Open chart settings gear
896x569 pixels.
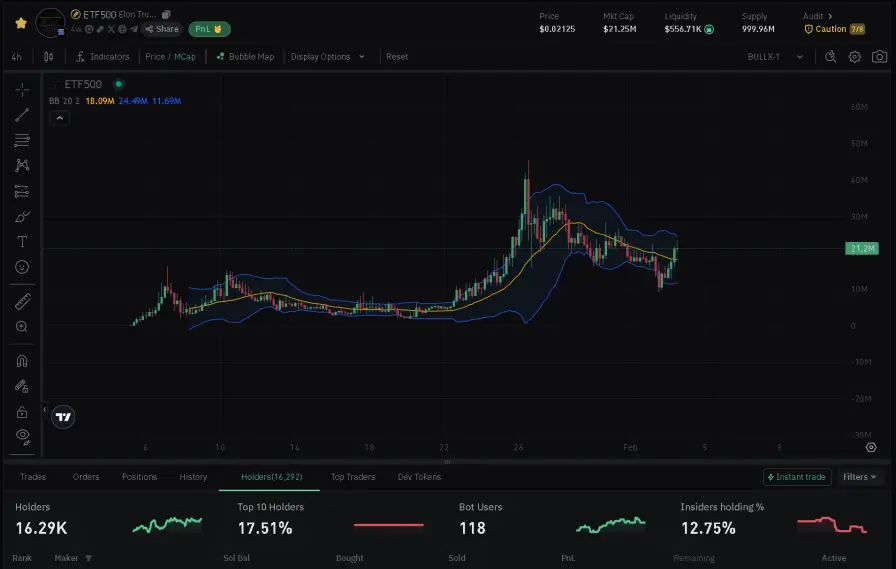click(854, 57)
